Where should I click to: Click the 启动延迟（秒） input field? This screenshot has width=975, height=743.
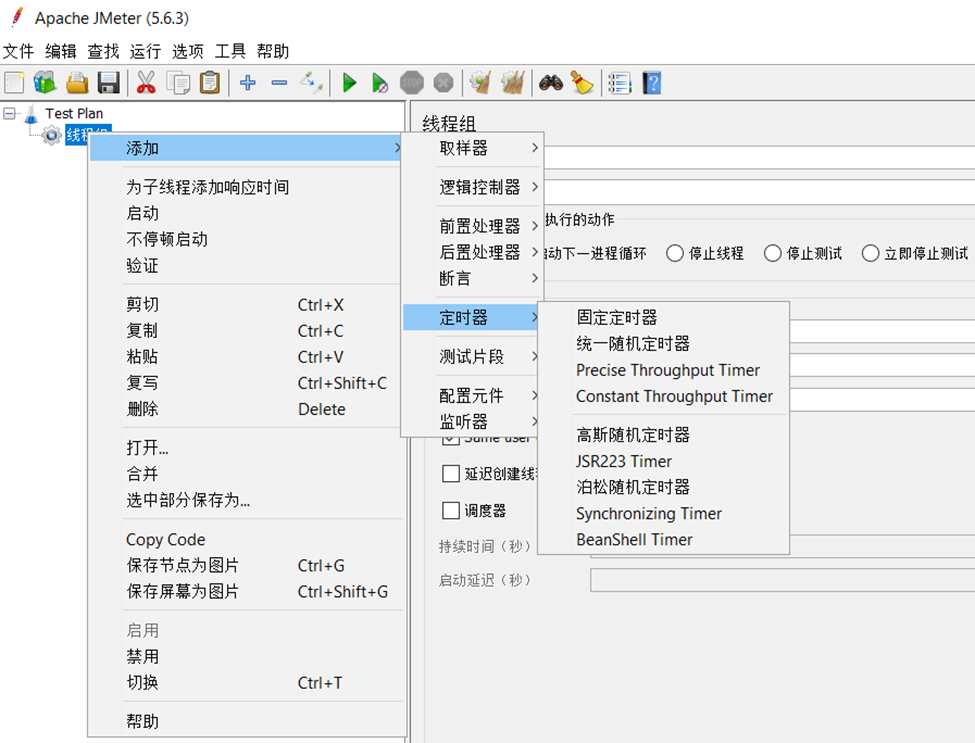(780, 580)
